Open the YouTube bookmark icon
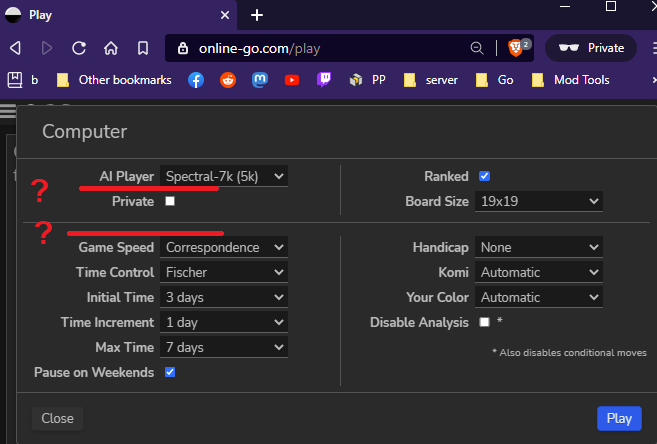The height and width of the screenshot is (444, 657). (x=292, y=80)
